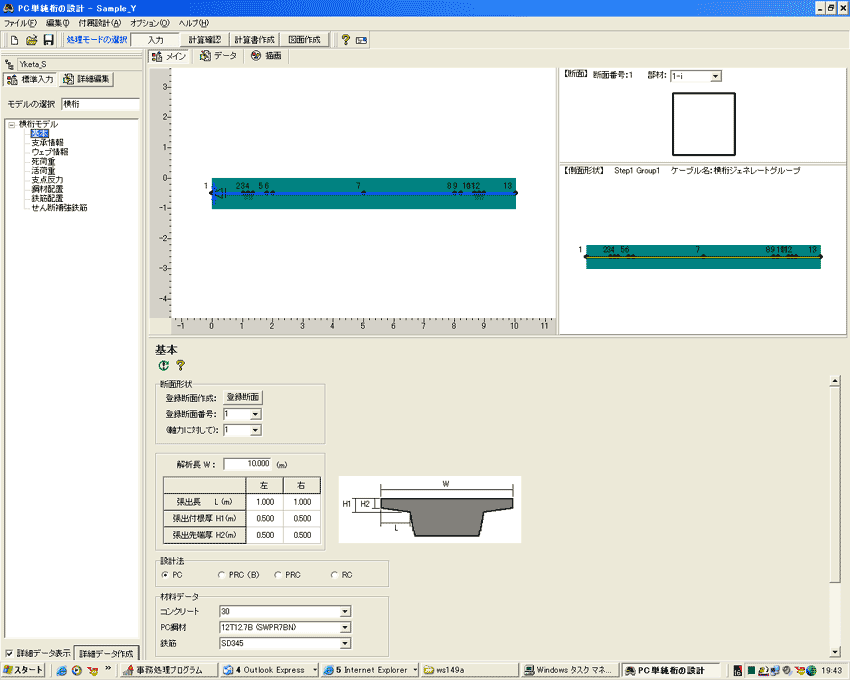Click the main toolbar Help question mark
850x680 pixels.
coord(345,40)
